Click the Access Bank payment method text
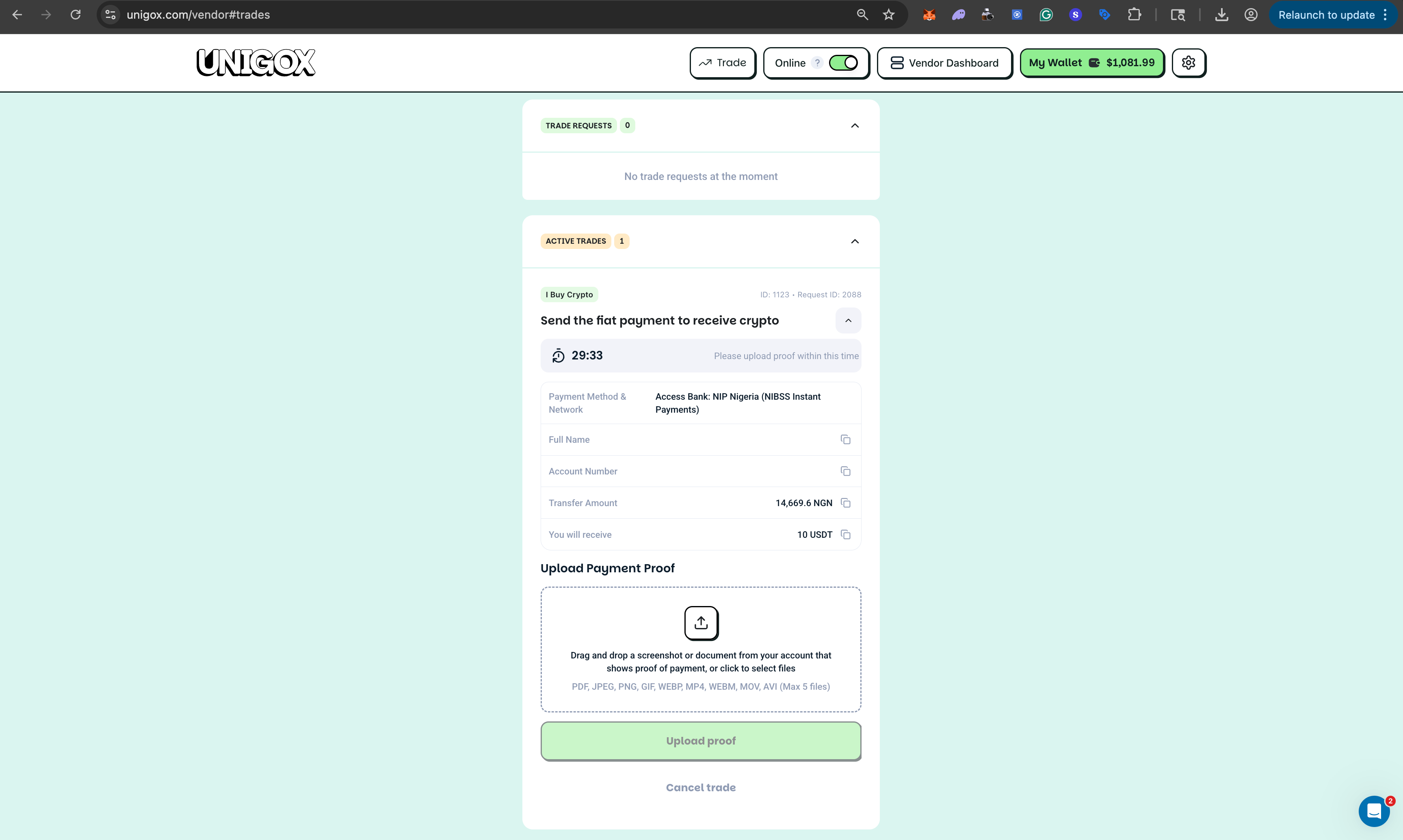The image size is (1403, 840). click(737, 403)
